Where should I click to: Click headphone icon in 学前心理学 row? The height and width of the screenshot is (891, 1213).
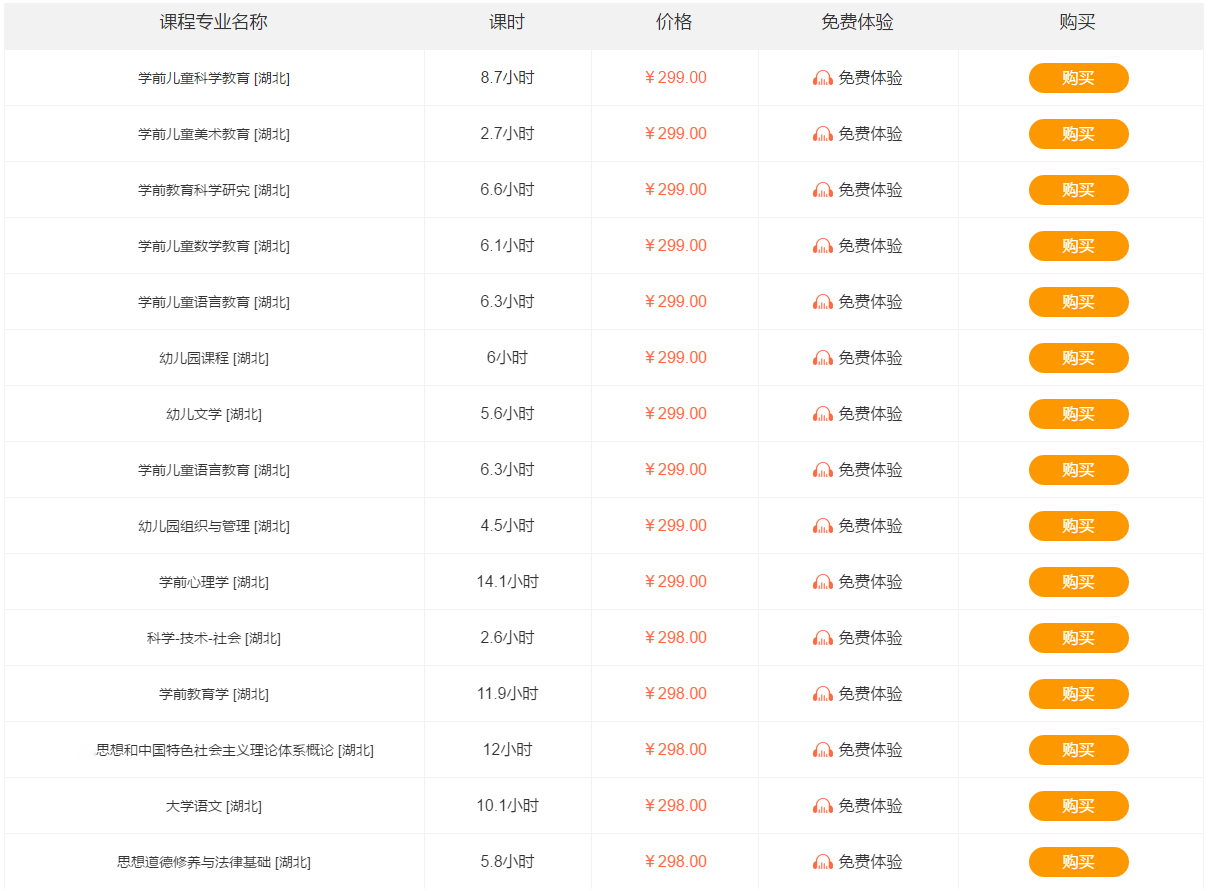pyautogui.click(x=823, y=582)
